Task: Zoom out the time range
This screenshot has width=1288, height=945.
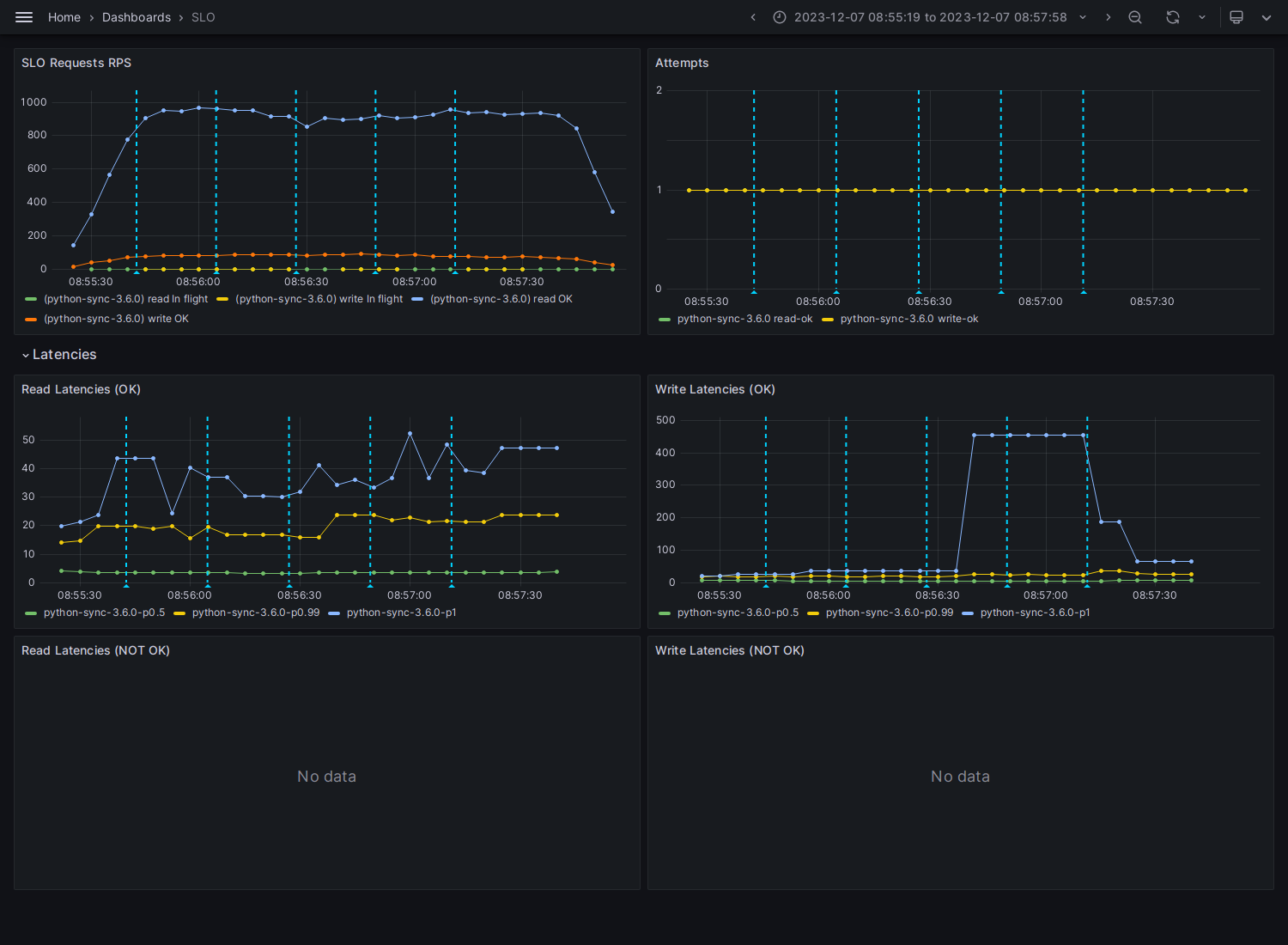Action: coord(1135,17)
